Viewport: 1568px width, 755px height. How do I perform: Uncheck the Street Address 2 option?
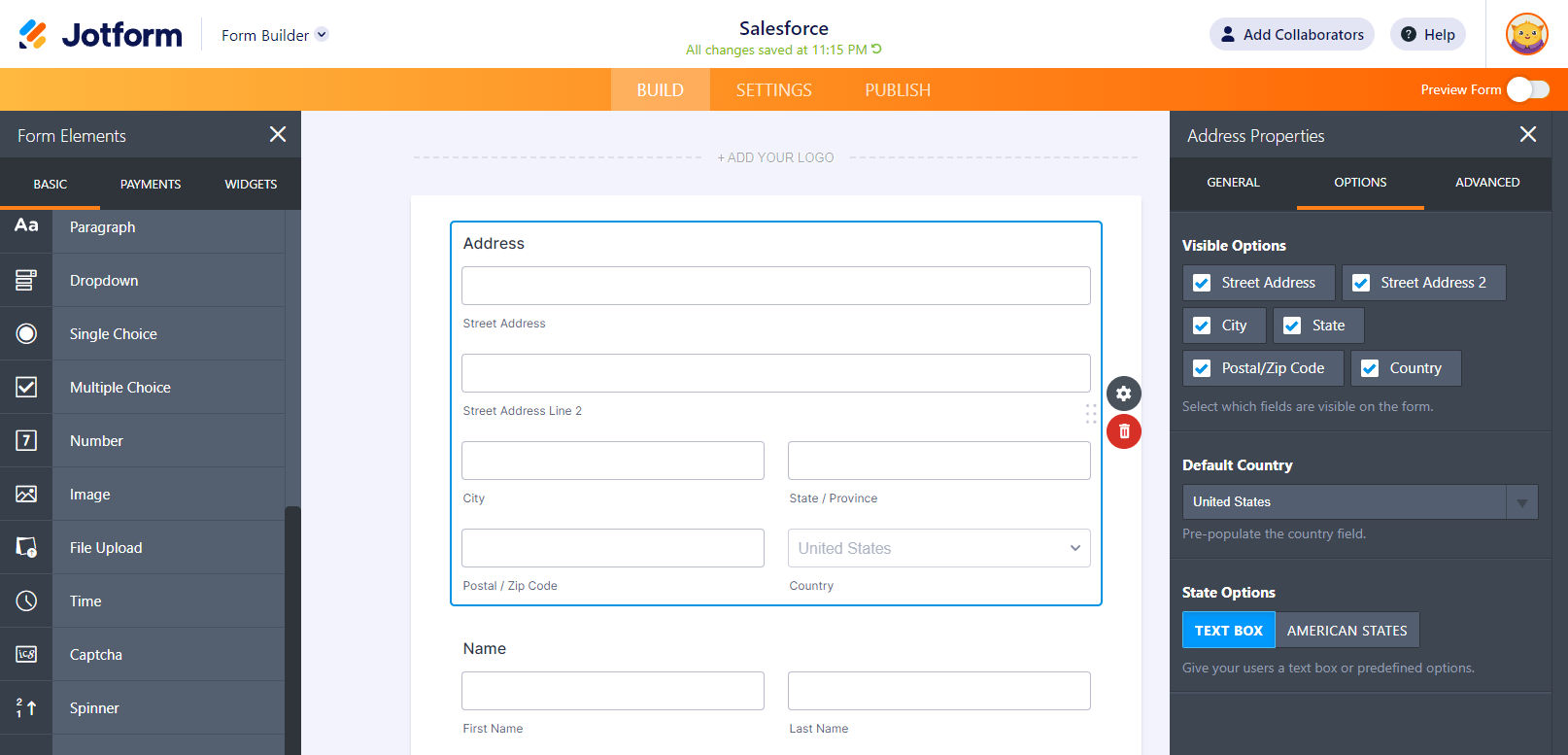[1361, 283]
